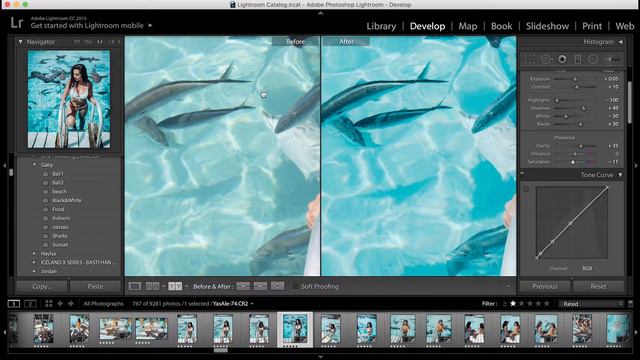
Task: Select Navigator 1:1 zoom level
Action: pos(99,42)
